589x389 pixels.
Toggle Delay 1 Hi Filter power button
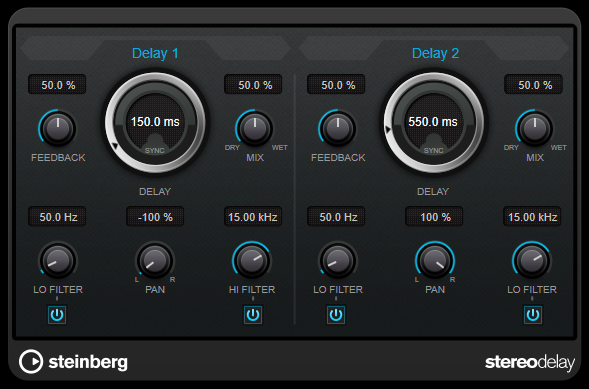point(253,315)
